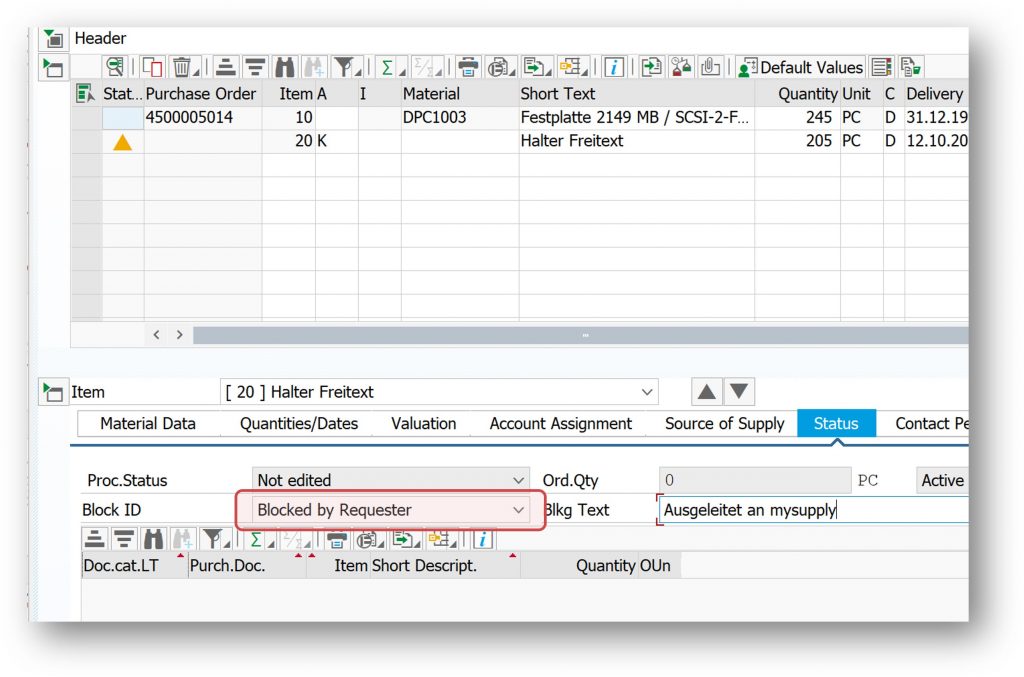Click the warning triangle in item 20 row
1024x677 pixels.
click(x=122, y=142)
